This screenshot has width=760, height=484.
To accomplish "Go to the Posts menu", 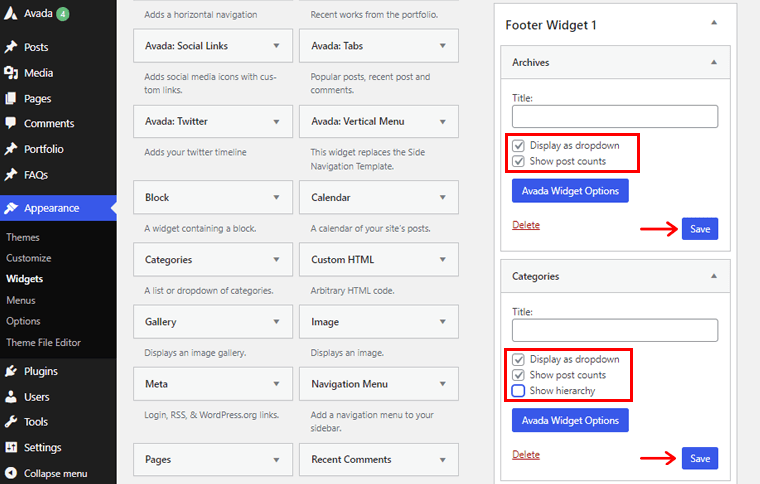I will 36,47.
